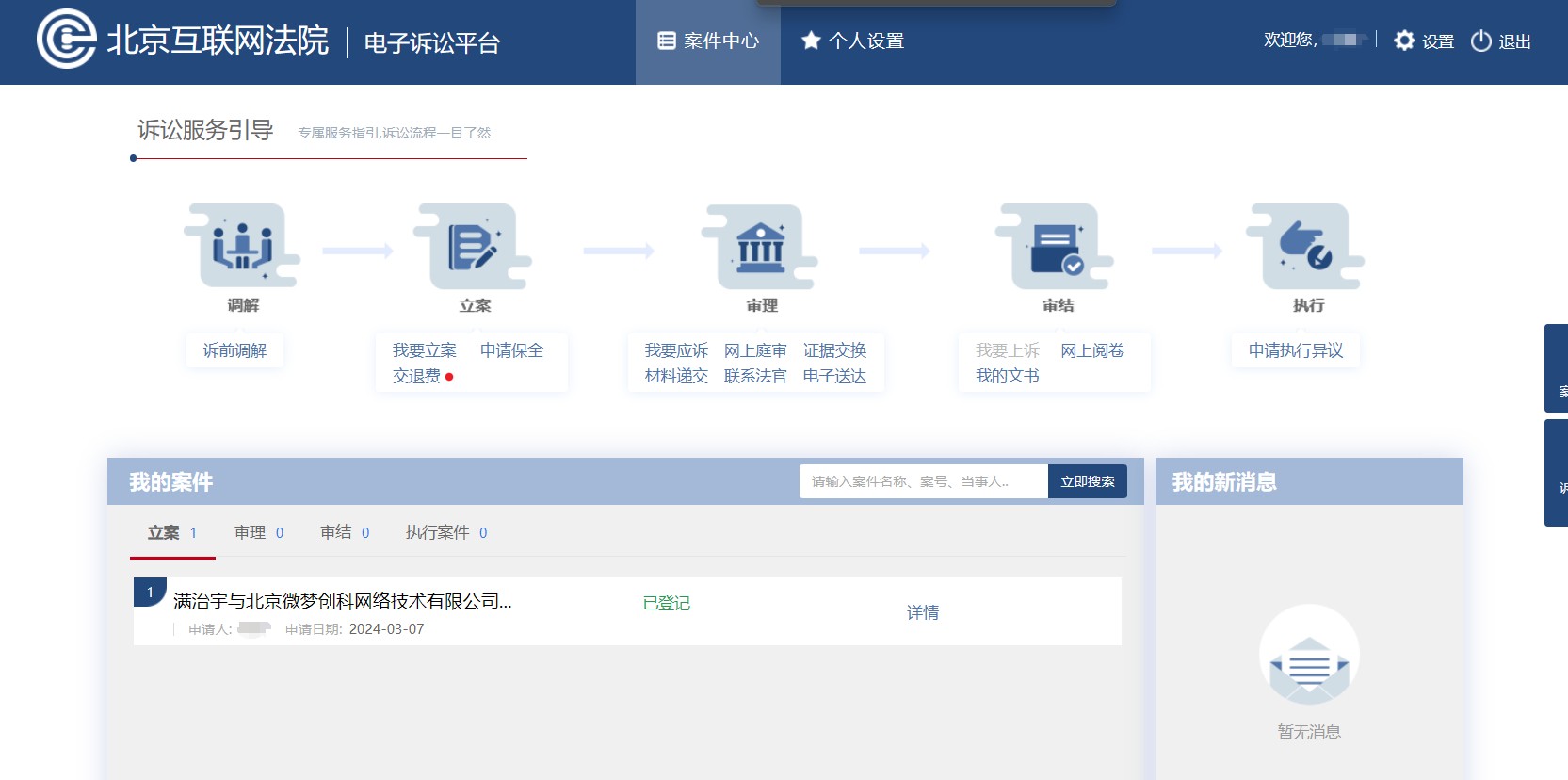Click the Beijing Internet Court logo
Screen dimensions: 1568x780
coord(66,40)
